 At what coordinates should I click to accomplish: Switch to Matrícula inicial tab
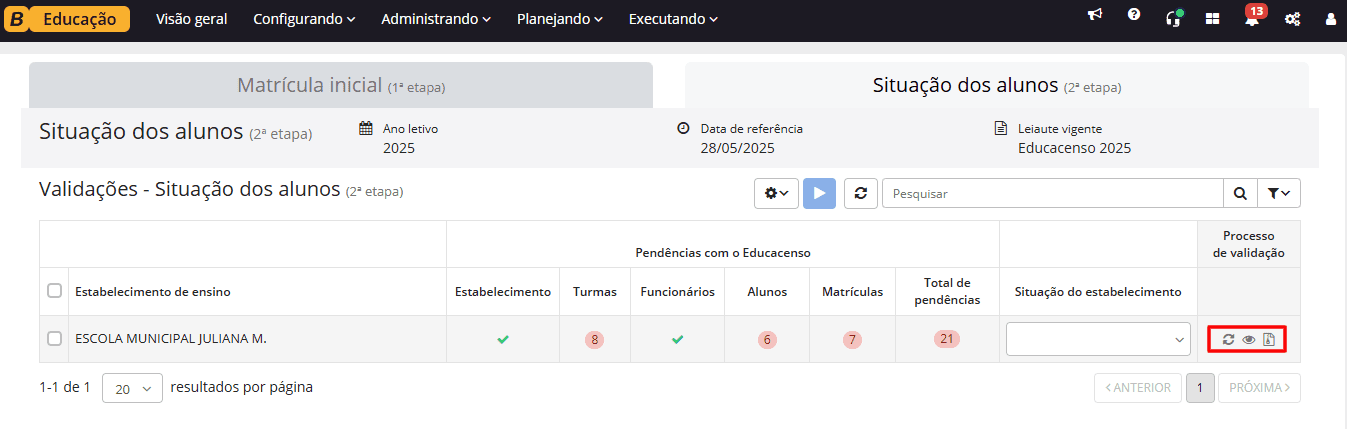pos(341,86)
